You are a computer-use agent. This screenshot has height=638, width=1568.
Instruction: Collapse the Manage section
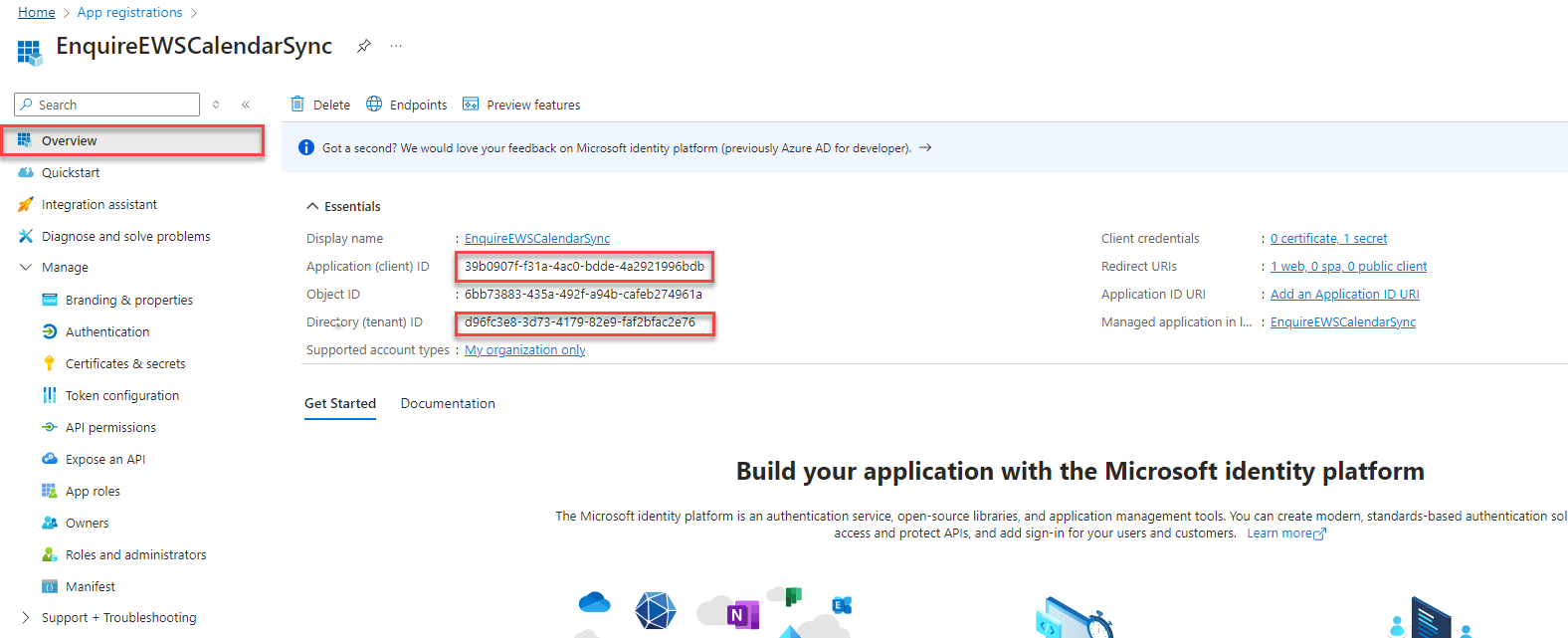click(26, 267)
